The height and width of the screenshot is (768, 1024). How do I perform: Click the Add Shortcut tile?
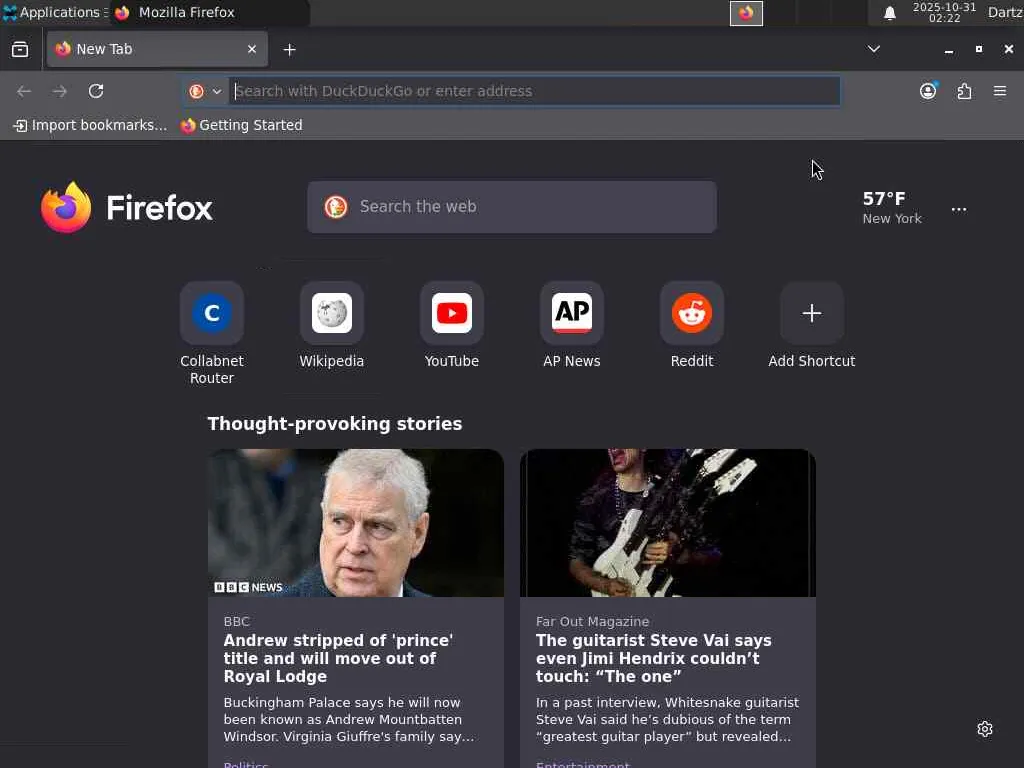pyautogui.click(x=812, y=326)
